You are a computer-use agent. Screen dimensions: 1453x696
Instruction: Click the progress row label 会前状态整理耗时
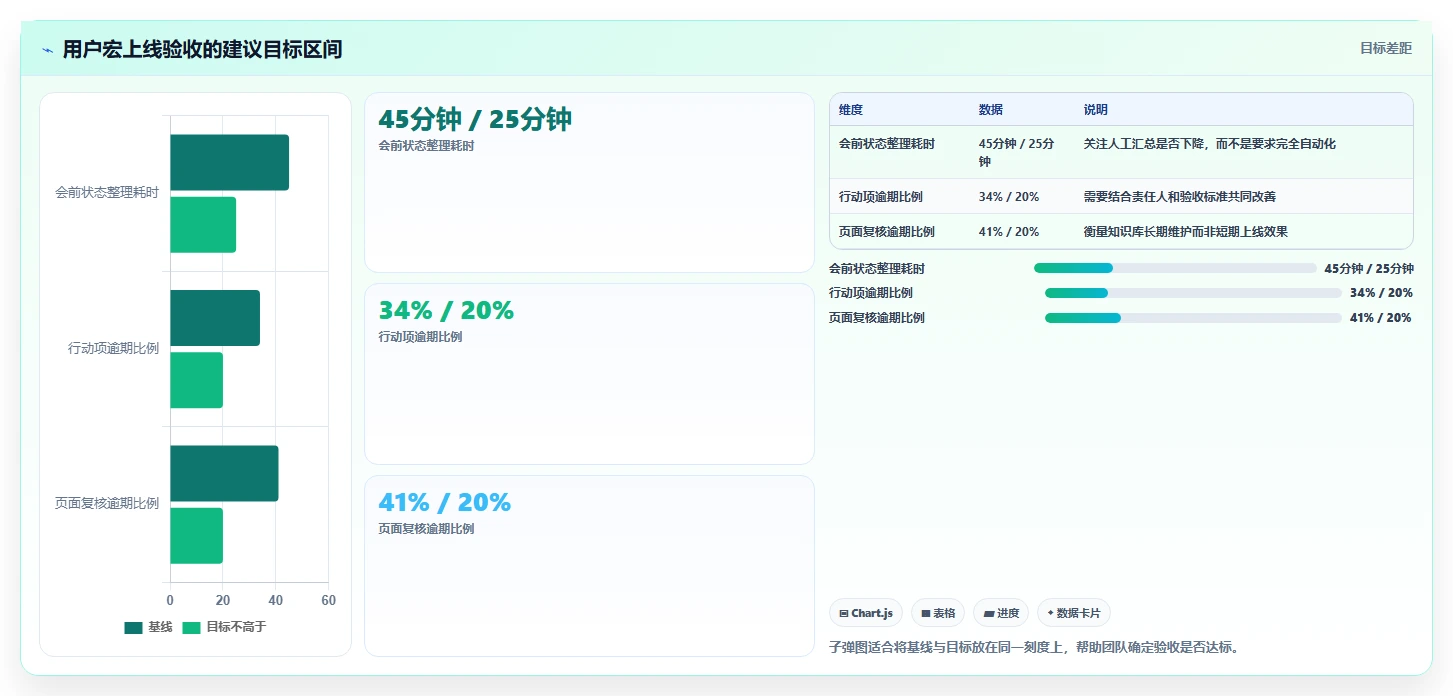877,268
